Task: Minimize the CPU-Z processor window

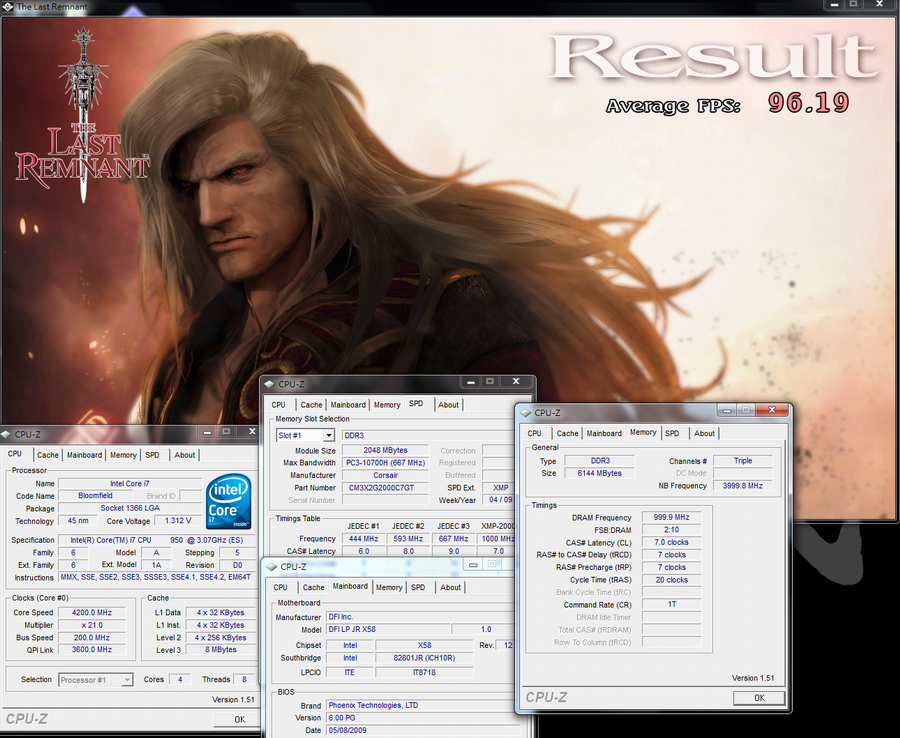Action: click(207, 432)
